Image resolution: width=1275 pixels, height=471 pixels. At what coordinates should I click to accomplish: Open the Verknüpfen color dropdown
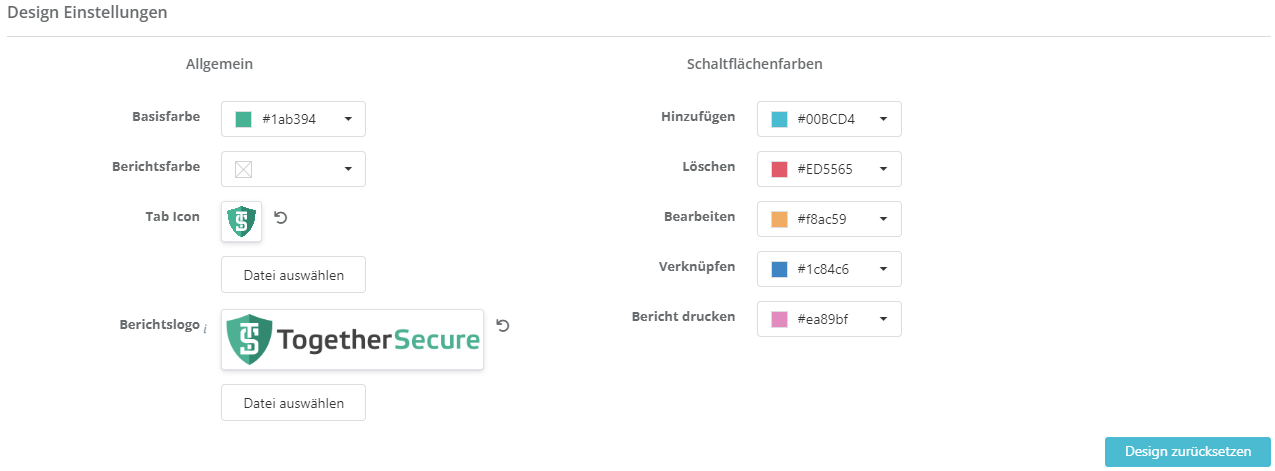tap(883, 269)
